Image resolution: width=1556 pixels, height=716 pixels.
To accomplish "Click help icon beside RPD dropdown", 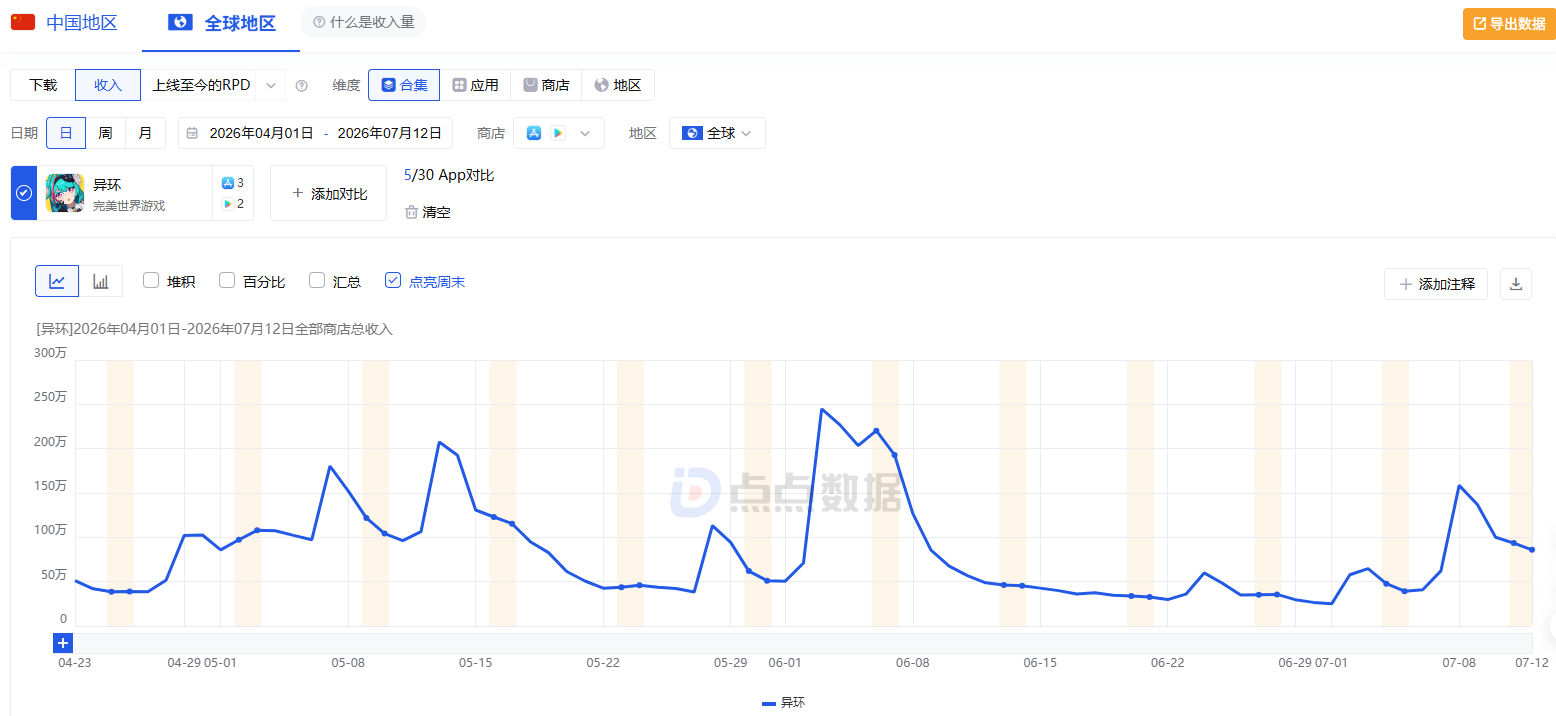I will pyautogui.click(x=301, y=86).
